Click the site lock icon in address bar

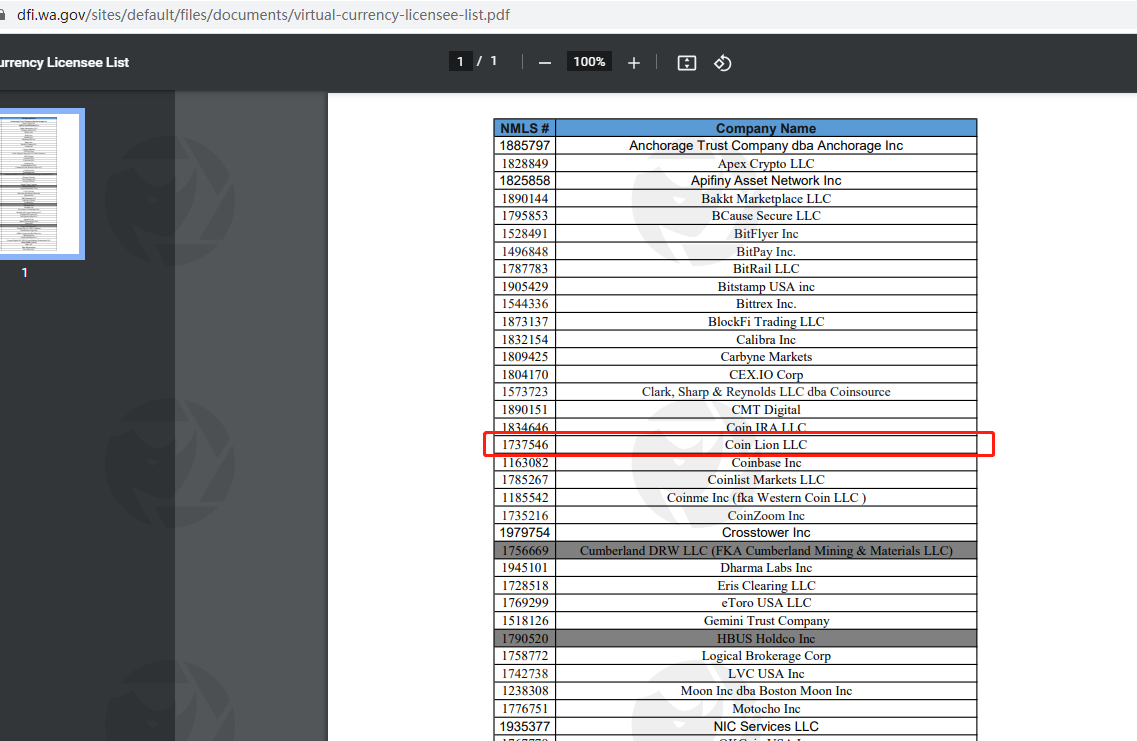pyautogui.click(x=3, y=15)
